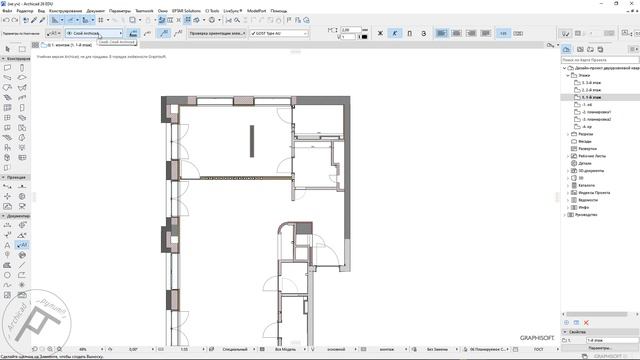Select the Pick Up Parameters eyedropper

[x=34, y=20]
